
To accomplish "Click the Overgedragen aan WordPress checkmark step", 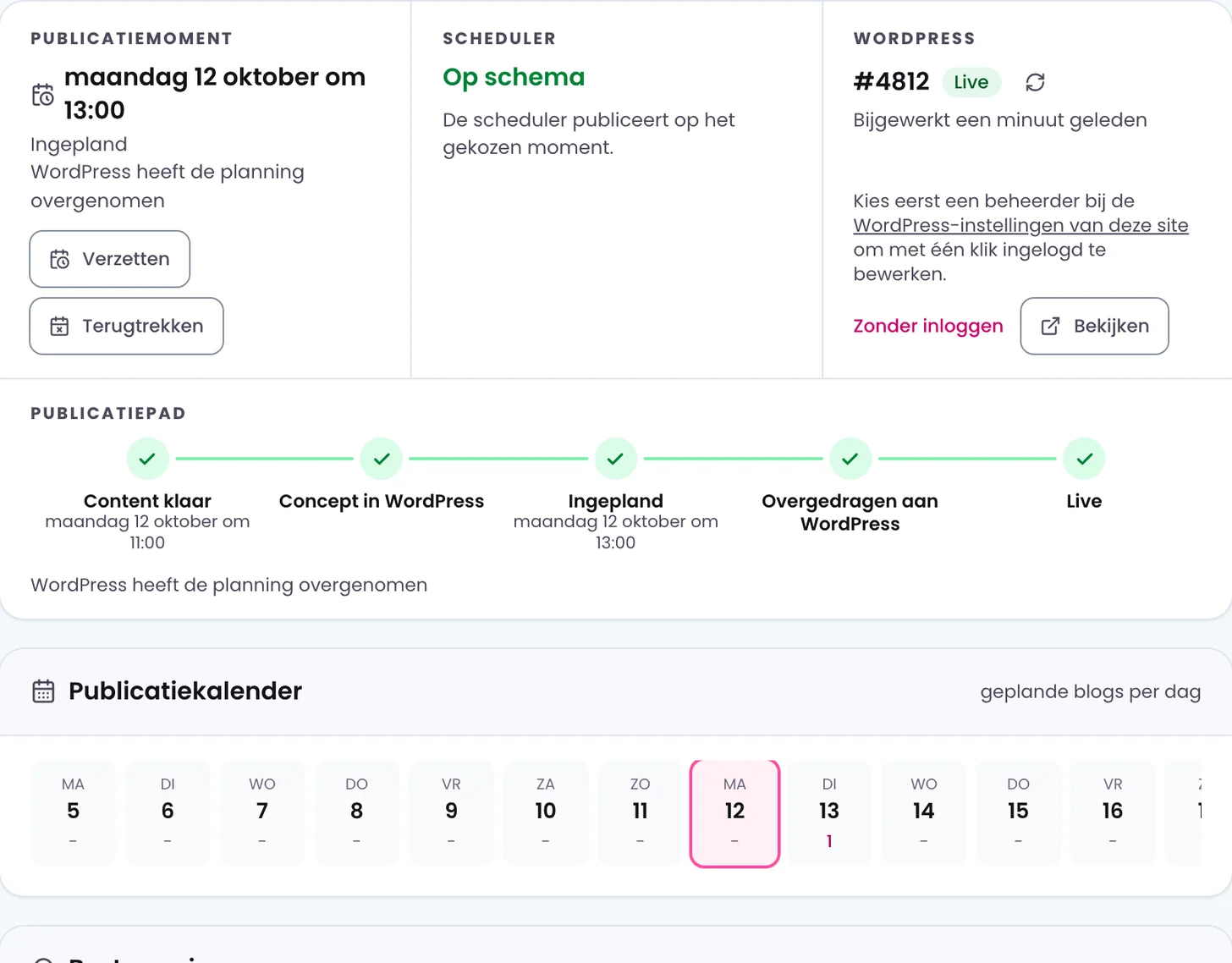I will 850,459.
